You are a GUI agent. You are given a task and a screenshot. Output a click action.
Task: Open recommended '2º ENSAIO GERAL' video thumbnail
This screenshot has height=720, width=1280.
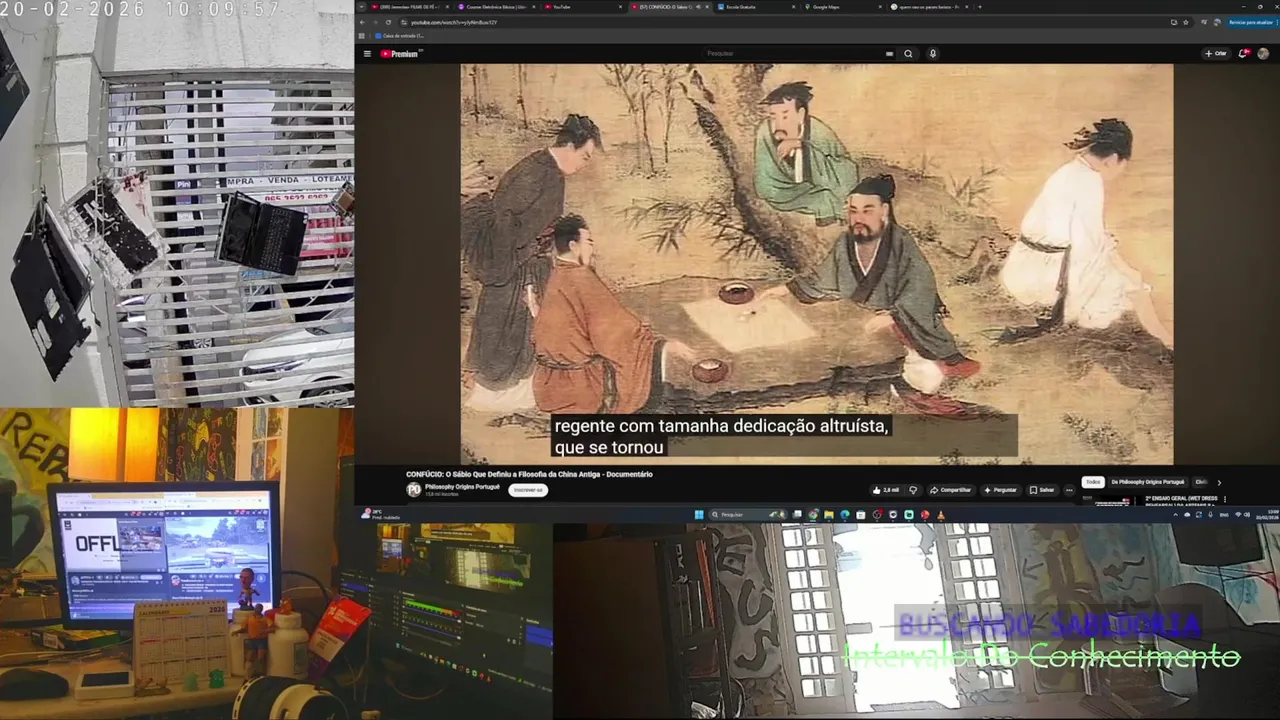click(x=1110, y=500)
